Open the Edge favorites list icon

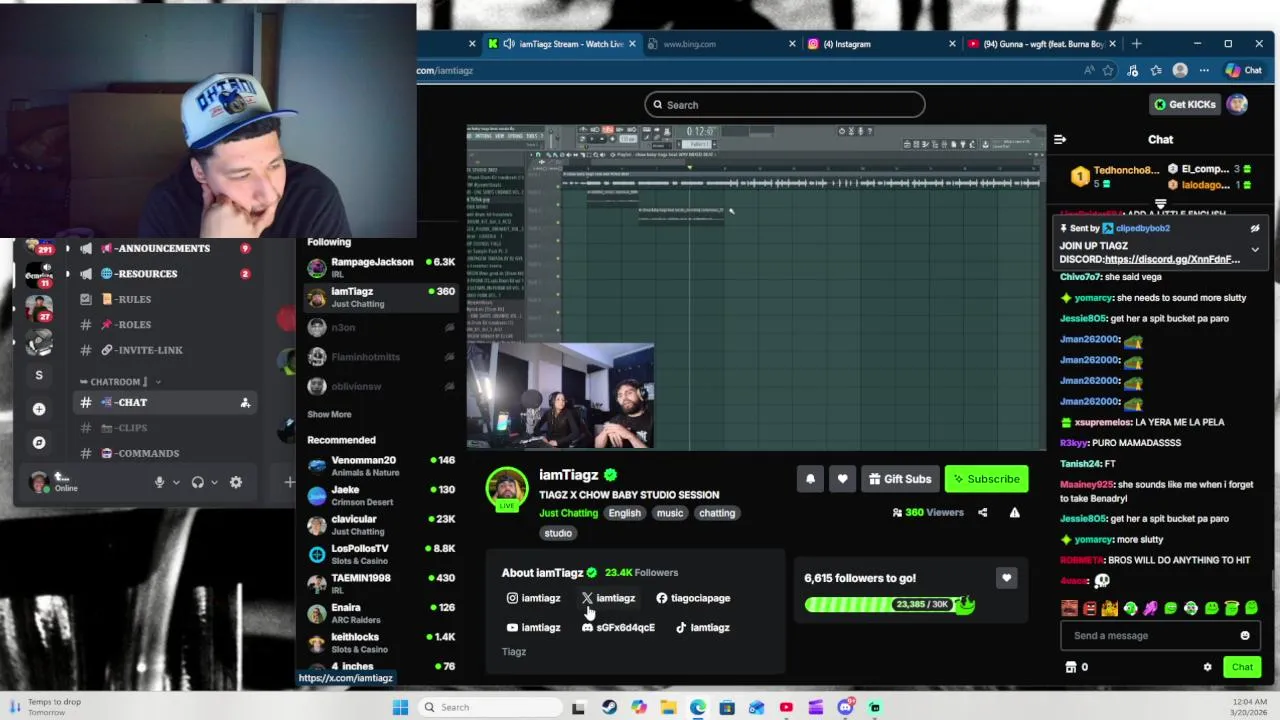click(x=1156, y=70)
